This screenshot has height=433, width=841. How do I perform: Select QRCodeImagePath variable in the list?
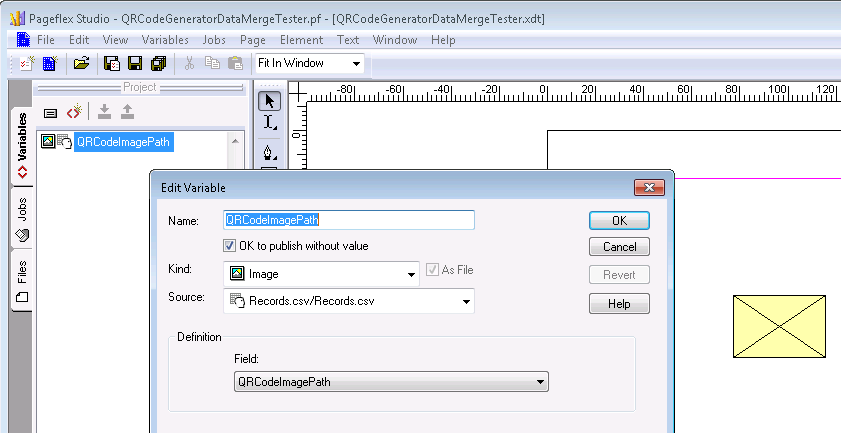click(x=123, y=142)
